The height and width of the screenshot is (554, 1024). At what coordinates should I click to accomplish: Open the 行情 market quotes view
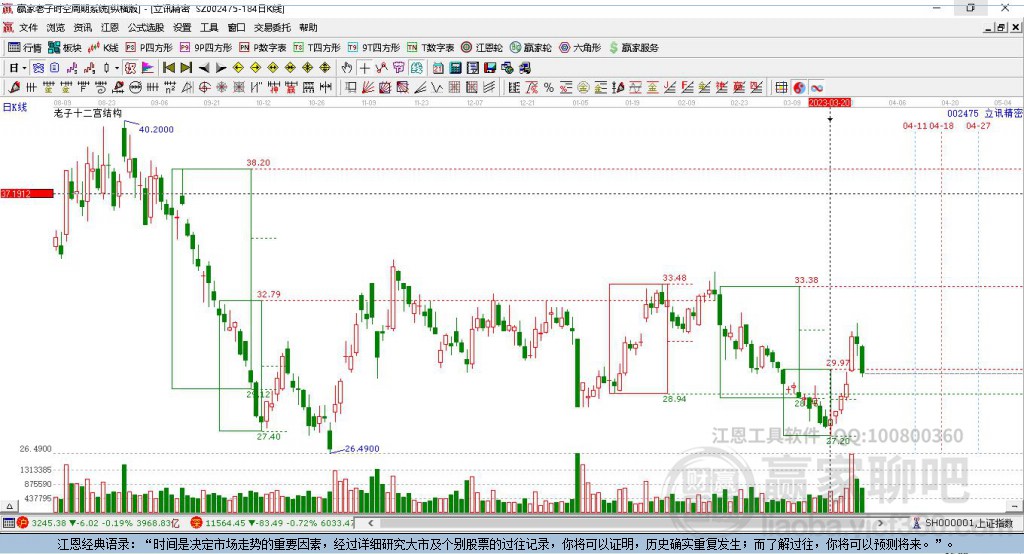click(x=25, y=48)
